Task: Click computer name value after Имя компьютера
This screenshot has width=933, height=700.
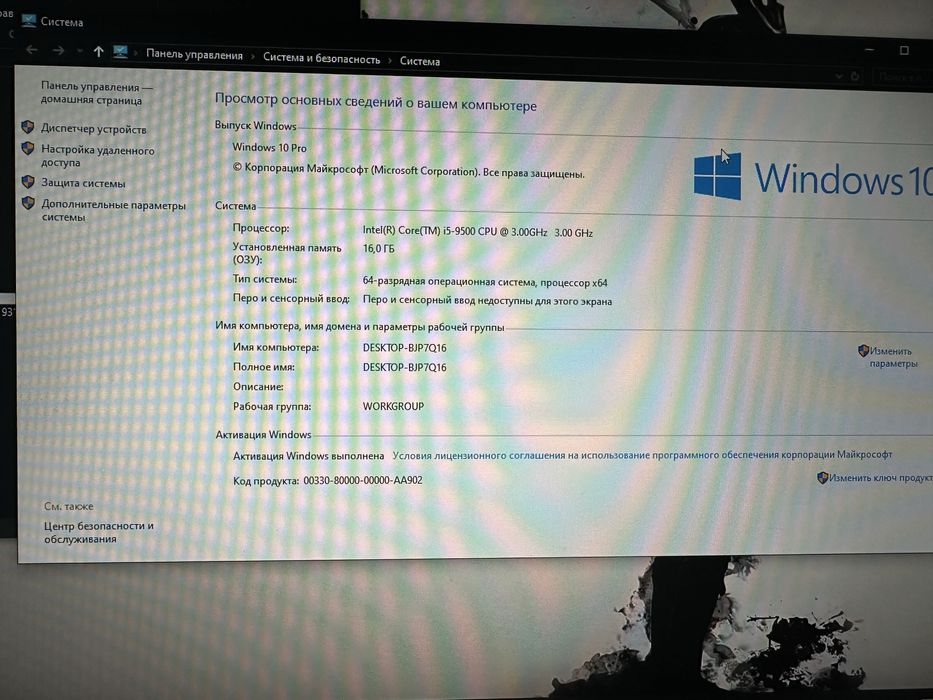Action: tap(405, 348)
